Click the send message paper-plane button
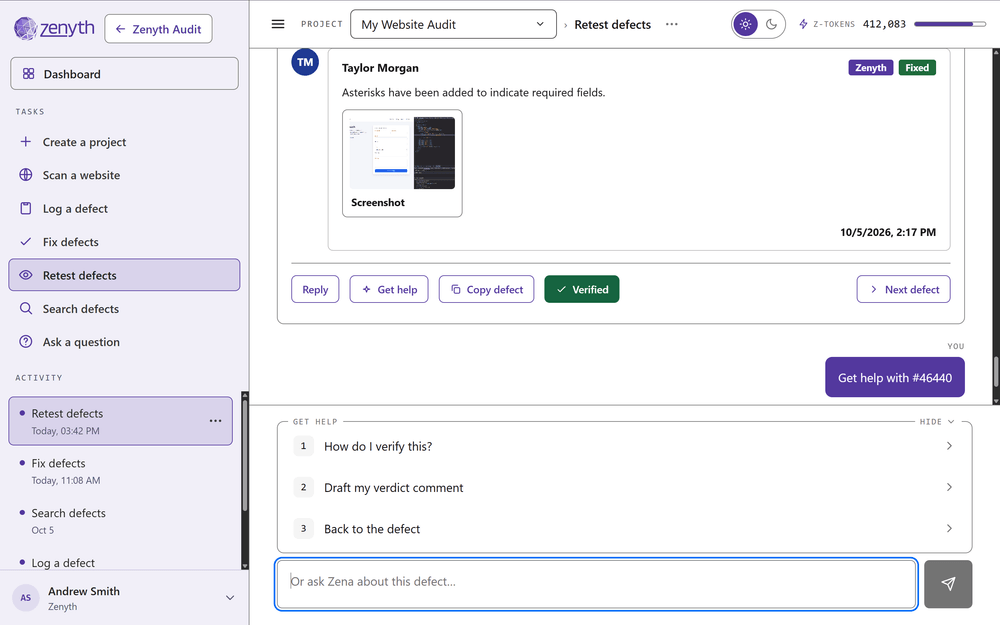 pyautogui.click(x=948, y=584)
